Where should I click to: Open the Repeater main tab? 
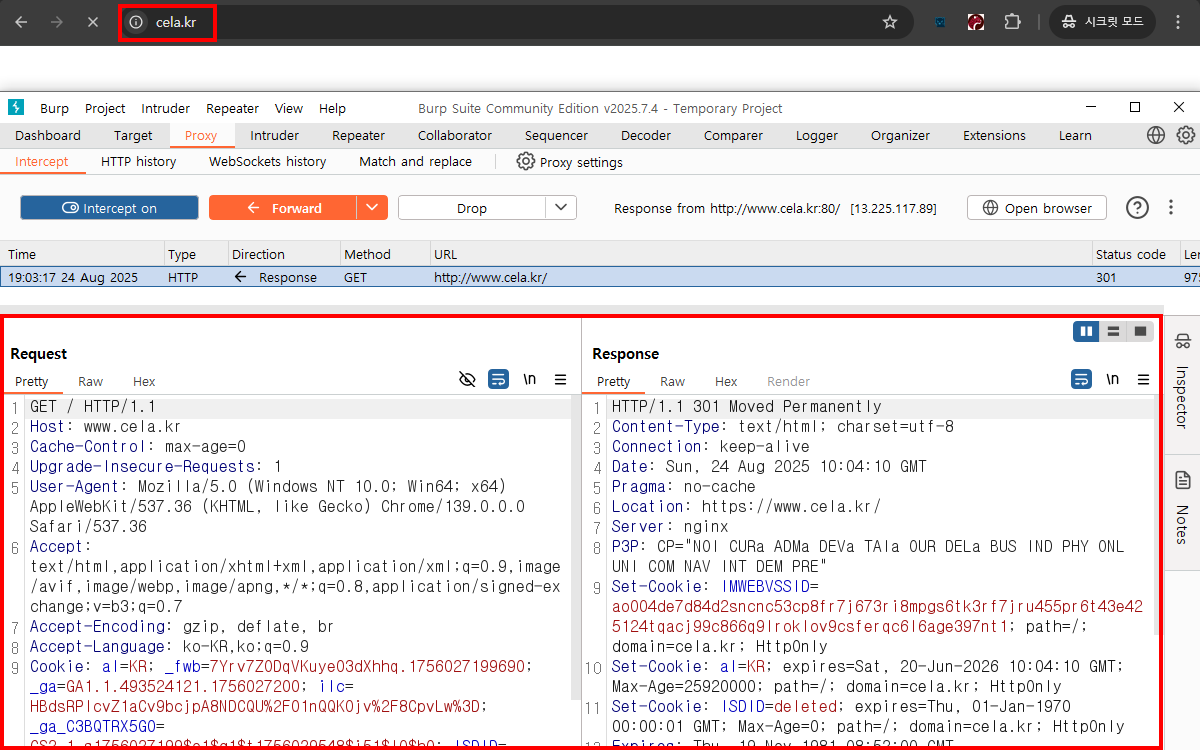(358, 135)
